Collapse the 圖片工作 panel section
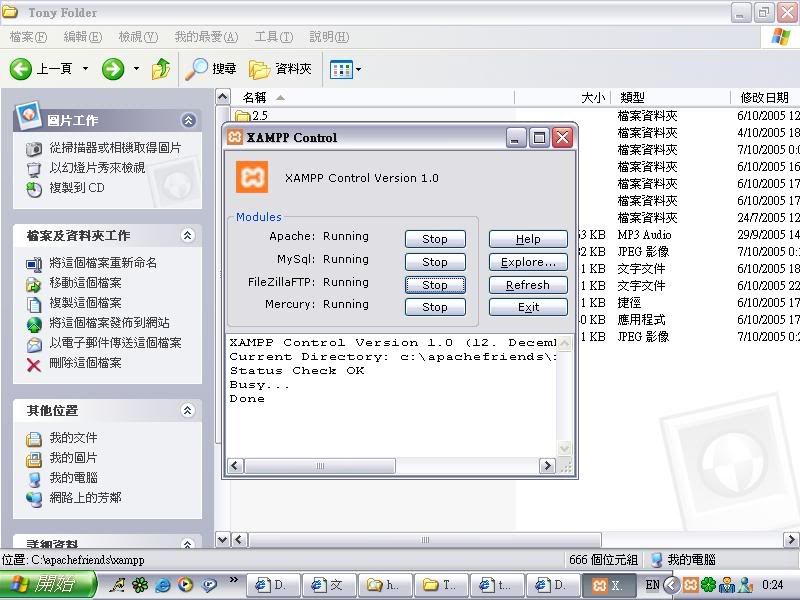The height and width of the screenshot is (600, 800). tap(188, 120)
